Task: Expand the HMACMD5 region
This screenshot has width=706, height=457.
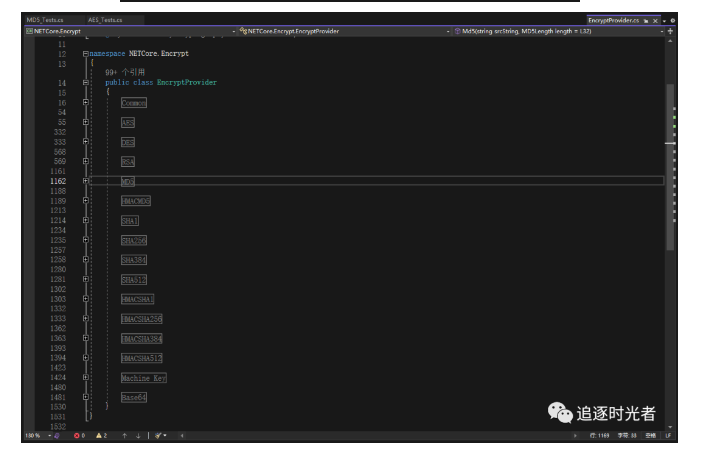Action: (86, 200)
